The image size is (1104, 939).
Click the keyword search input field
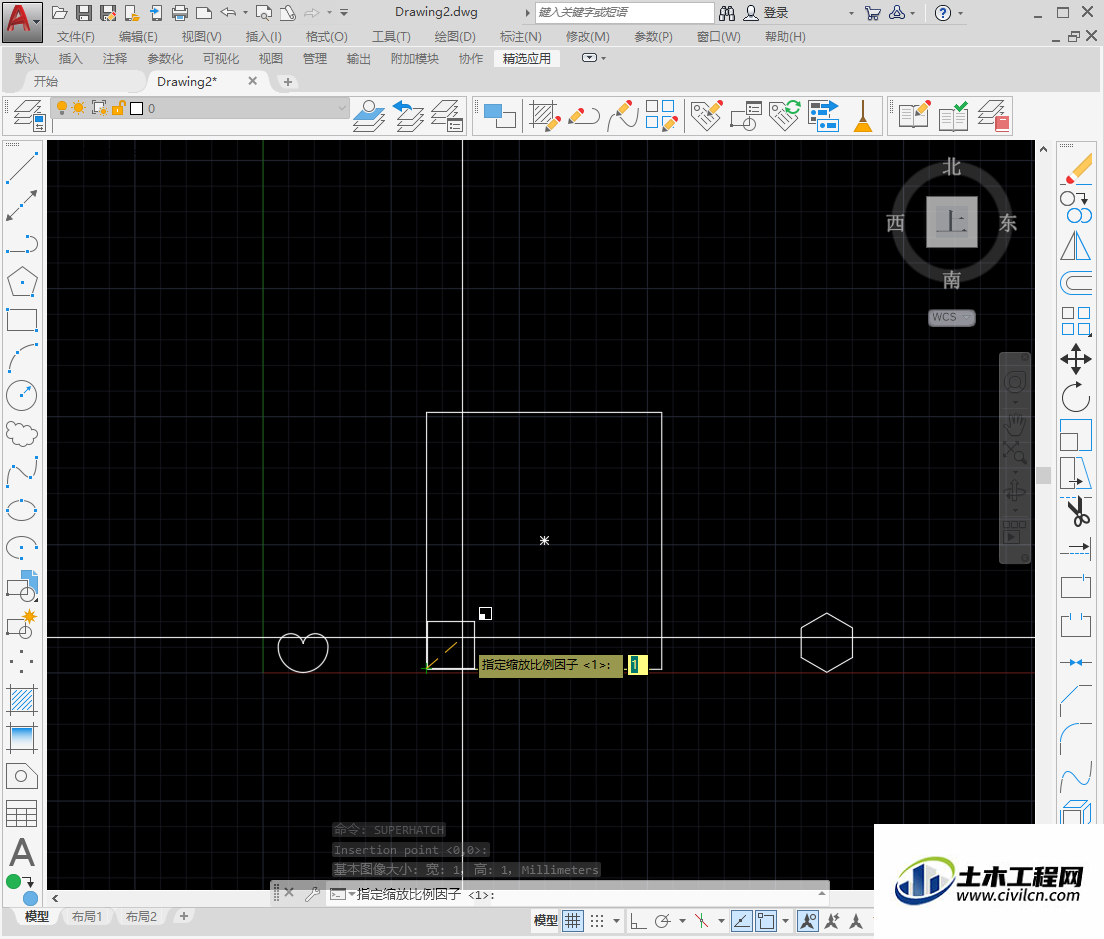tap(625, 13)
